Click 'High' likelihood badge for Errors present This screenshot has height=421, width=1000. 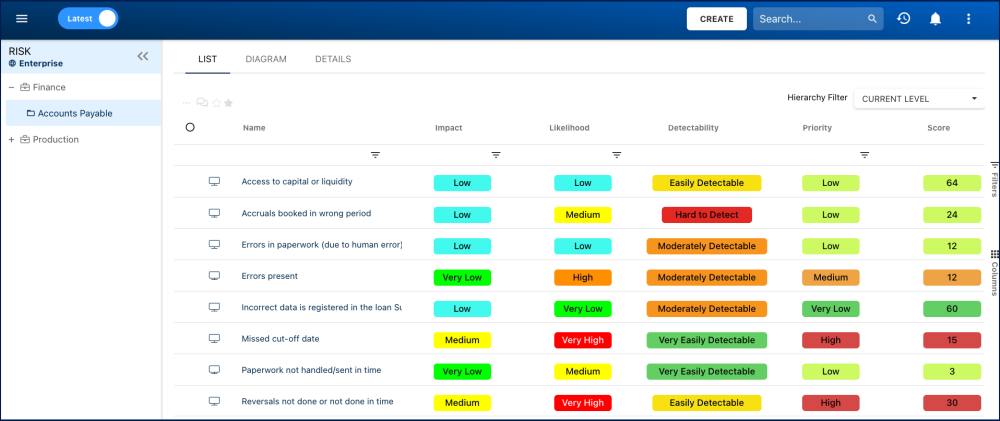click(x=582, y=277)
